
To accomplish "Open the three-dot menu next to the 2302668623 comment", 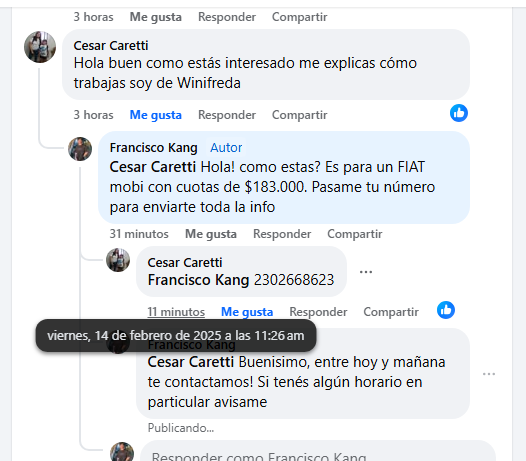I will coord(366,271).
